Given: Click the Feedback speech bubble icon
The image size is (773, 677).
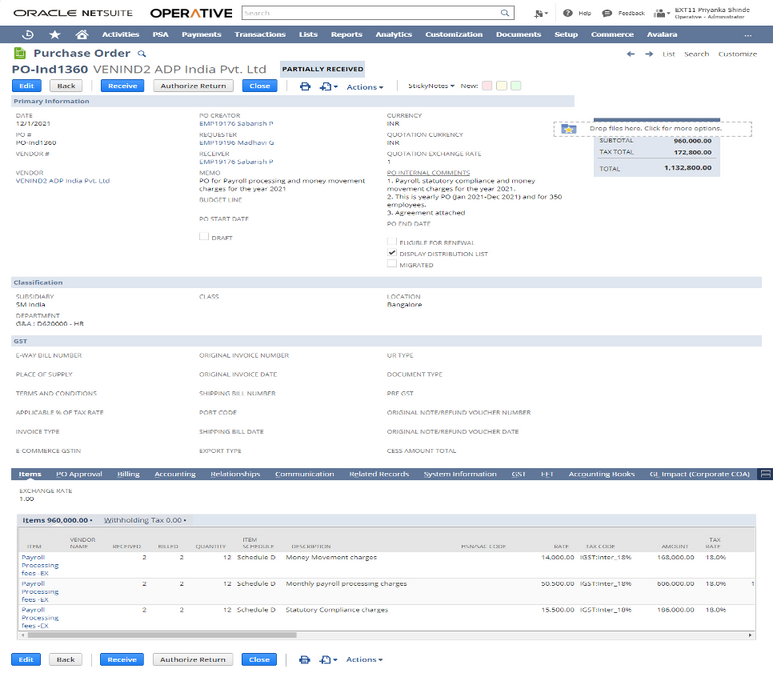Looking at the screenshot, I should (607, 13).
